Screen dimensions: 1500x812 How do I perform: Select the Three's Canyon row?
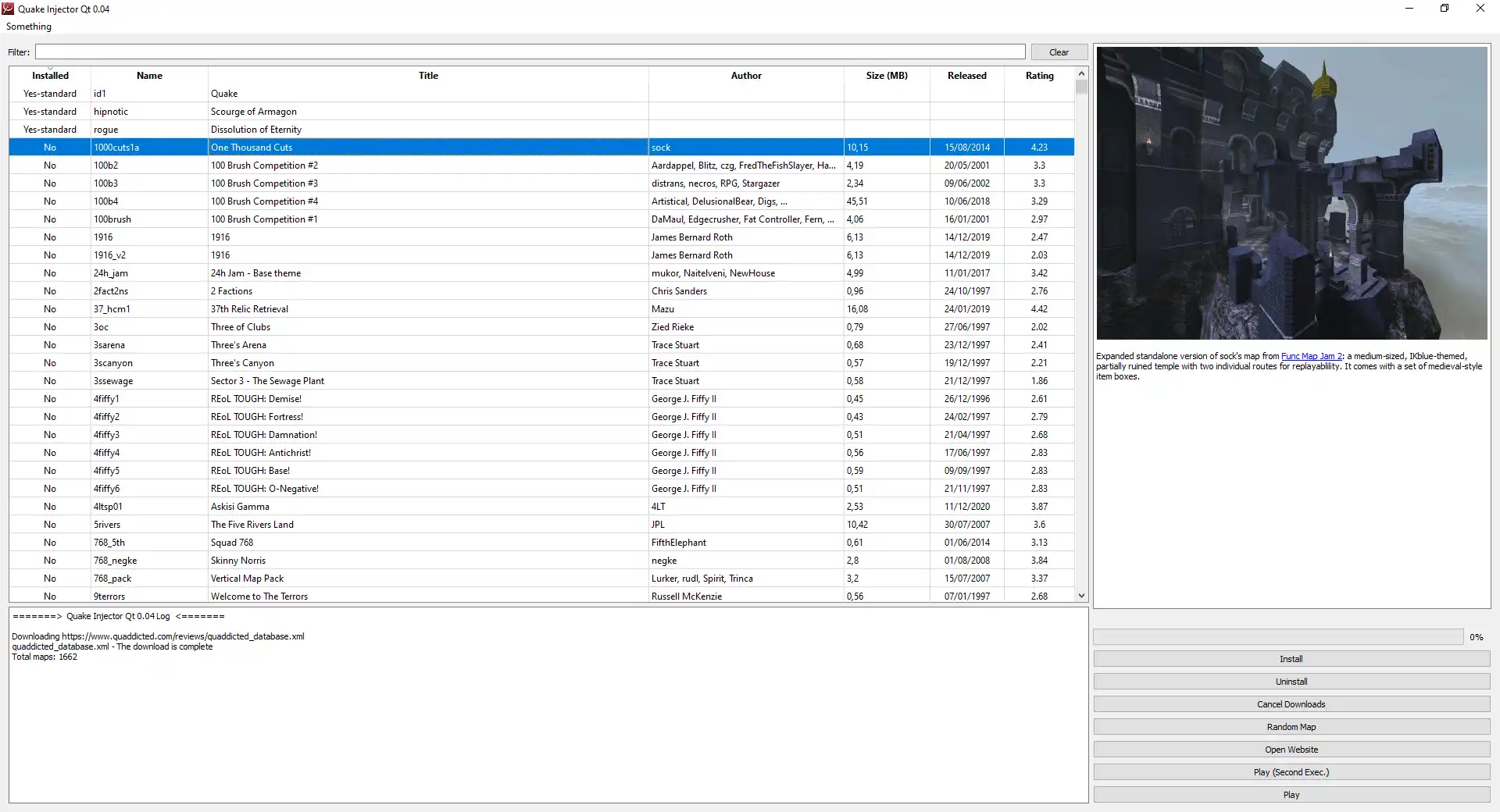pyautogui.click(x=541, y=363)
